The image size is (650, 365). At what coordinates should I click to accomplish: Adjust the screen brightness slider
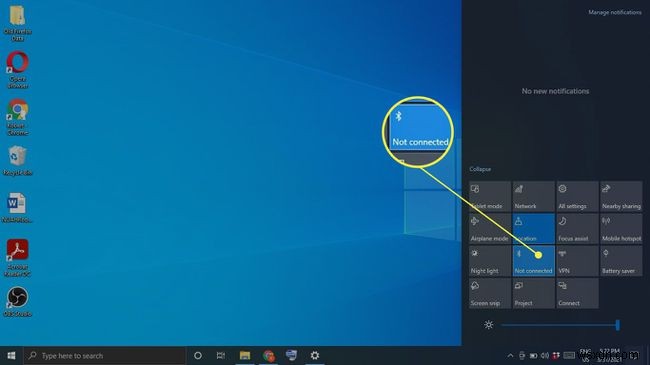click(x=560, y=325)
